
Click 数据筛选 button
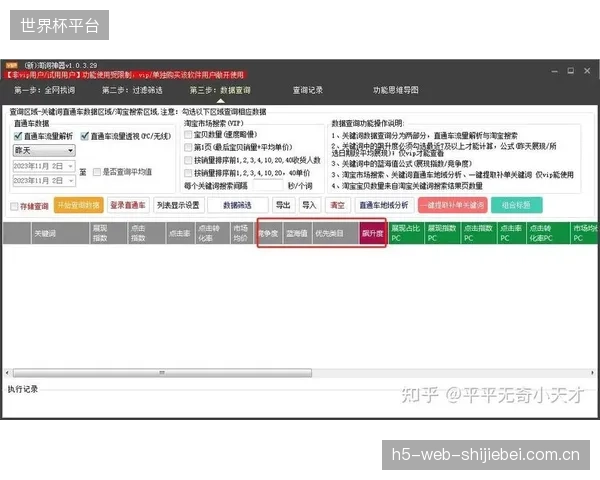coord(238,205)
